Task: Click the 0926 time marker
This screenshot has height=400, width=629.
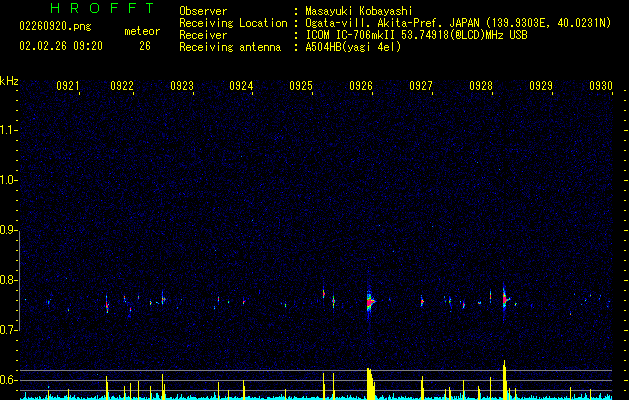Action: 361,86
